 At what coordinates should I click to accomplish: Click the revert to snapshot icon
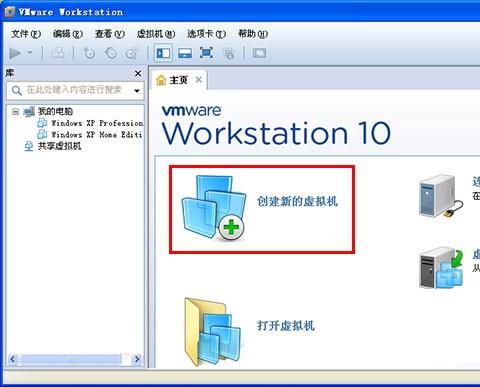pos(110,53)
